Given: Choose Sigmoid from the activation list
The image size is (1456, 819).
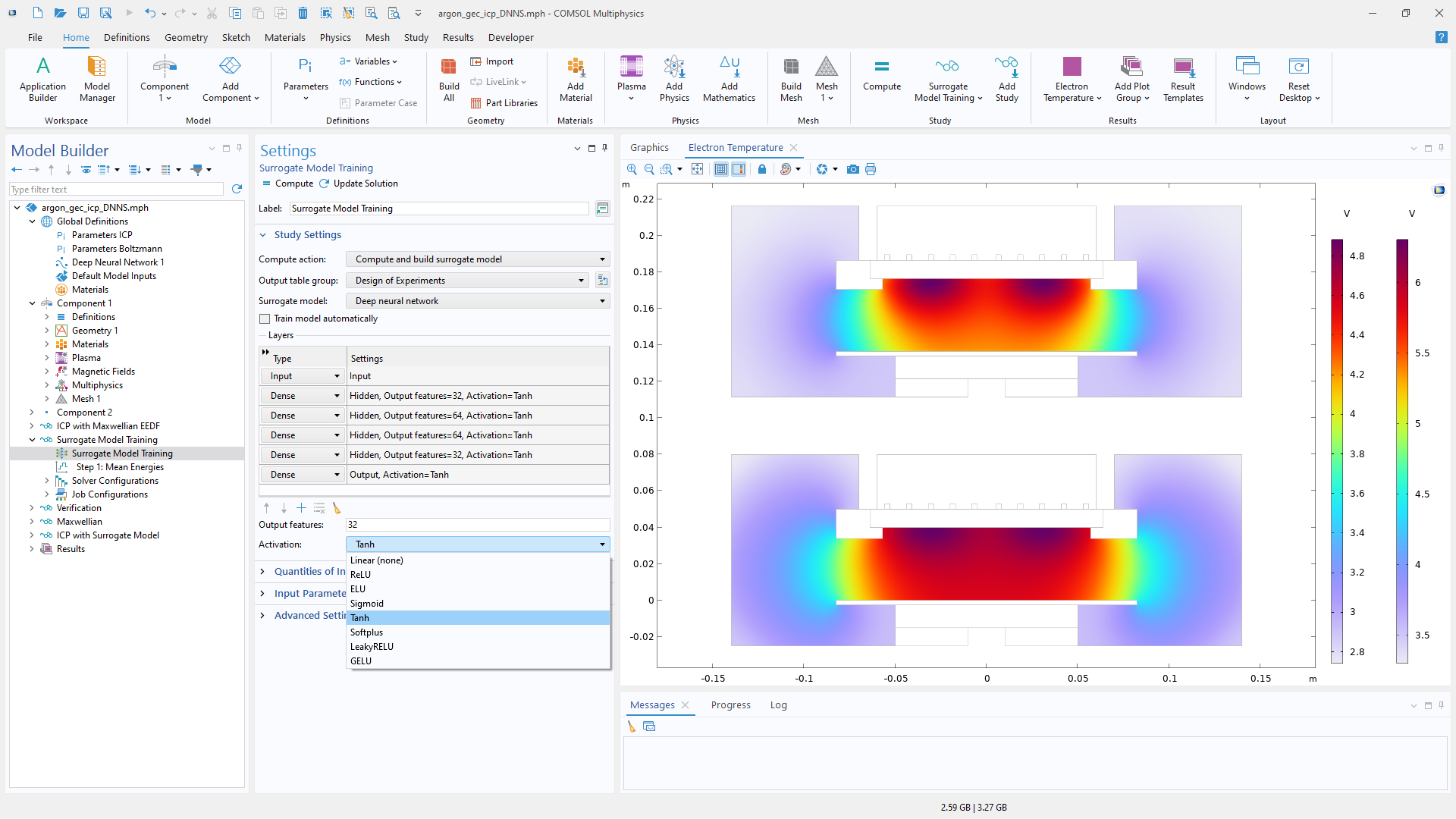Looking at the screenshot, I should tap(478, 604).
